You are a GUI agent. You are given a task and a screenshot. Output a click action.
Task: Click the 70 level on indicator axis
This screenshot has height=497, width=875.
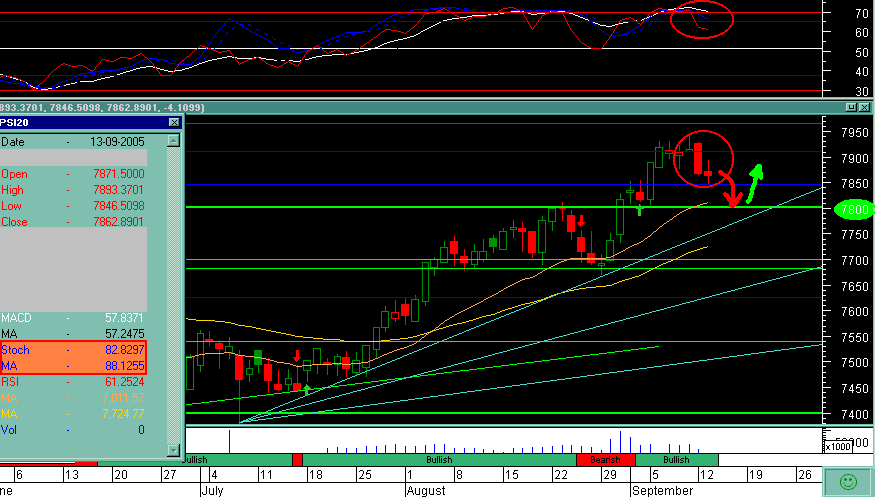coord(862,13)
